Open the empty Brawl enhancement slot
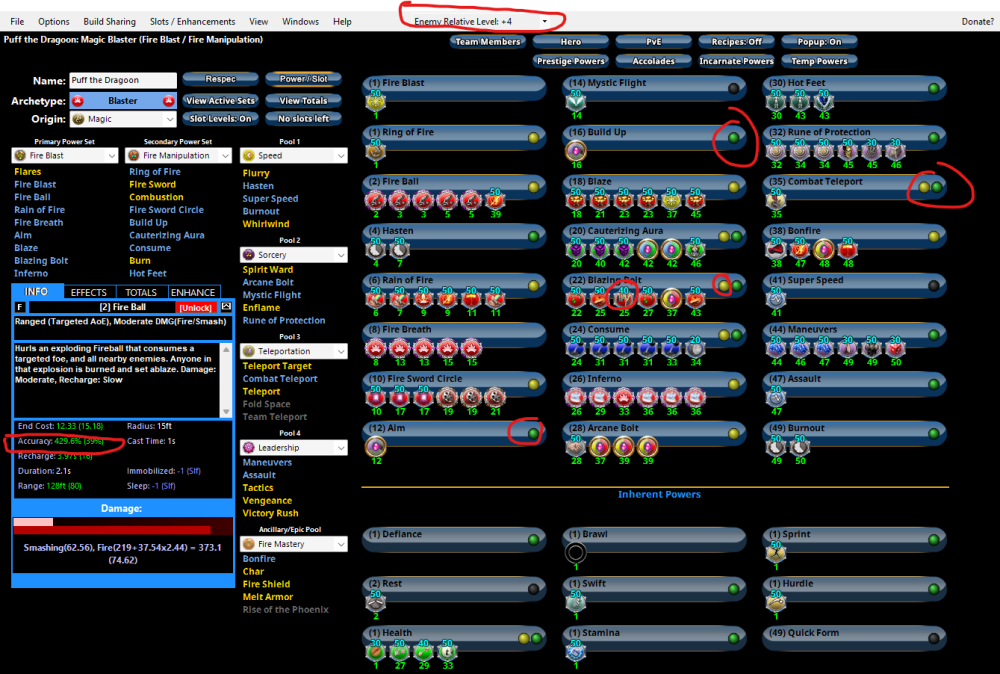1000x674 pixels. pos(576,552)
